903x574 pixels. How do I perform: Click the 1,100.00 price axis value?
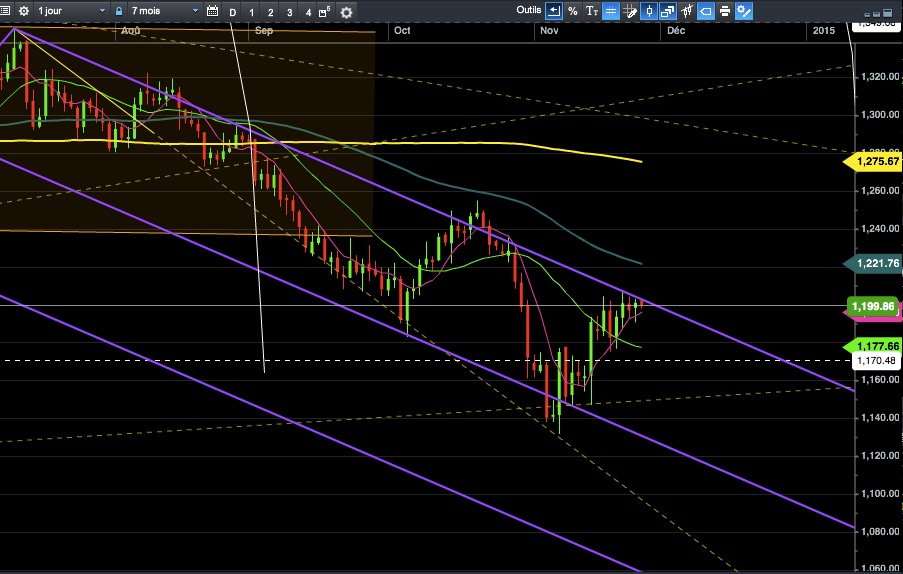coord(879,494)
